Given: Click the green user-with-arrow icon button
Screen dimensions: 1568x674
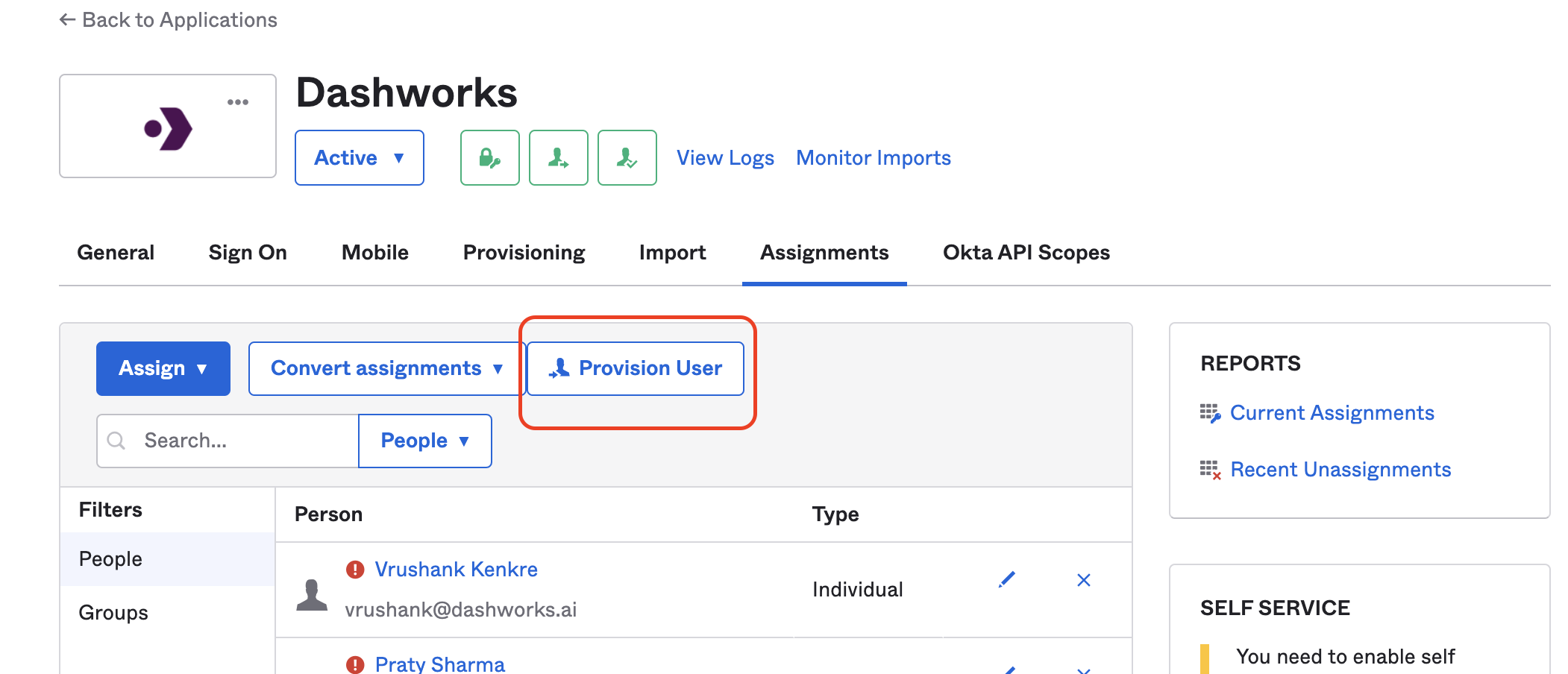Looking at the screenshot, I should pos(558,157).
